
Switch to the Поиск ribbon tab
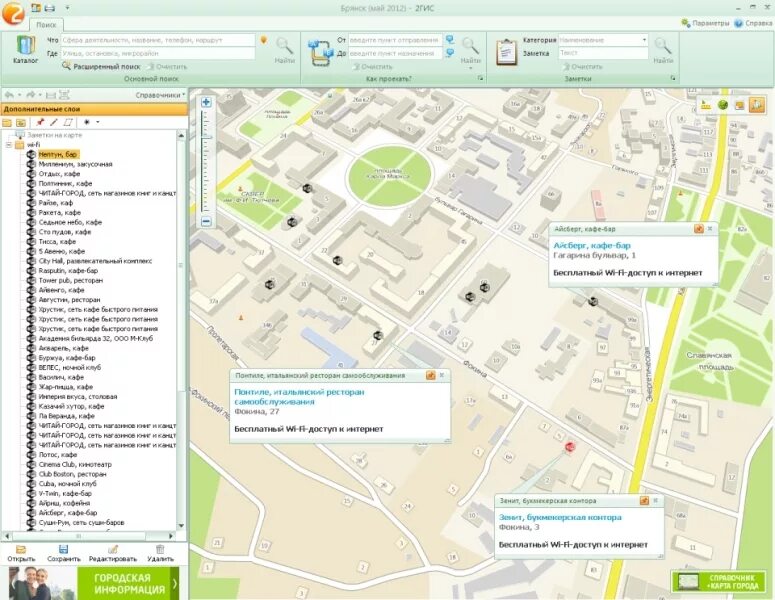pyautogui.click(x=46, y=24)
